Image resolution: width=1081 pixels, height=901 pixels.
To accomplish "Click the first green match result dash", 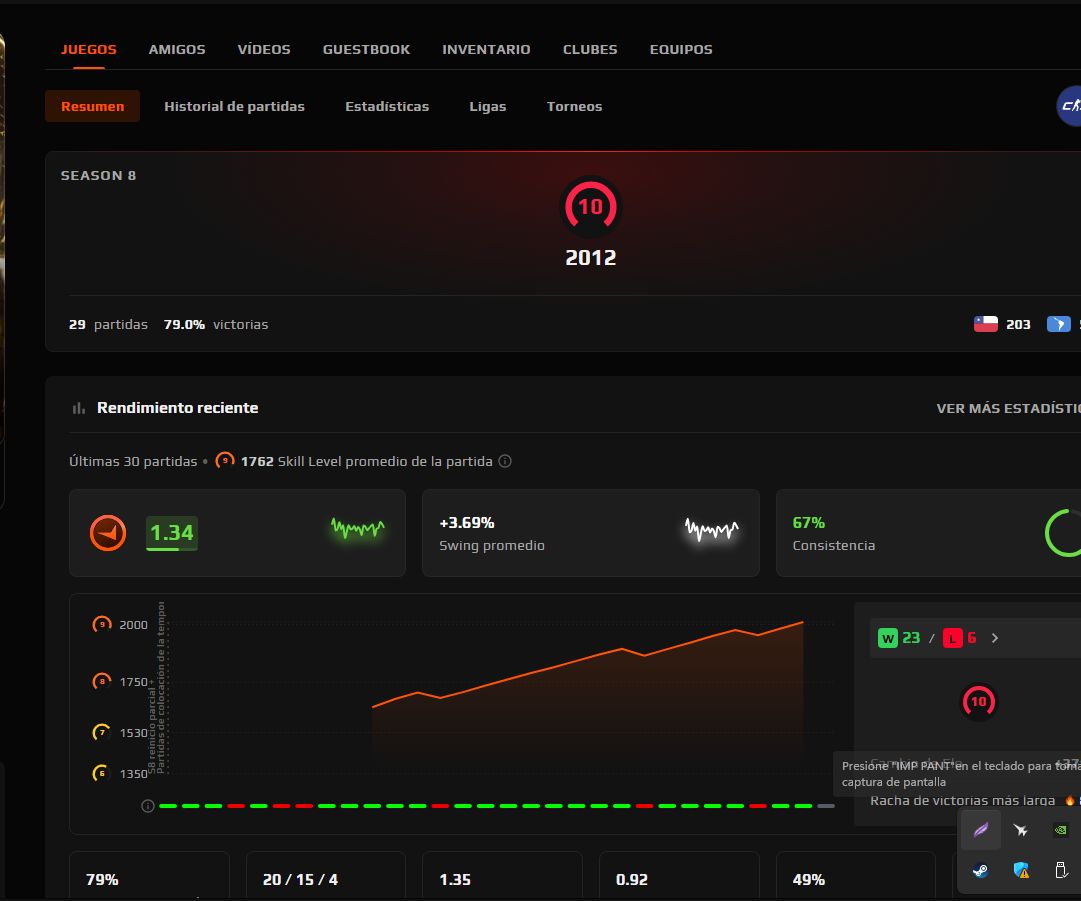I will (168, 806).
